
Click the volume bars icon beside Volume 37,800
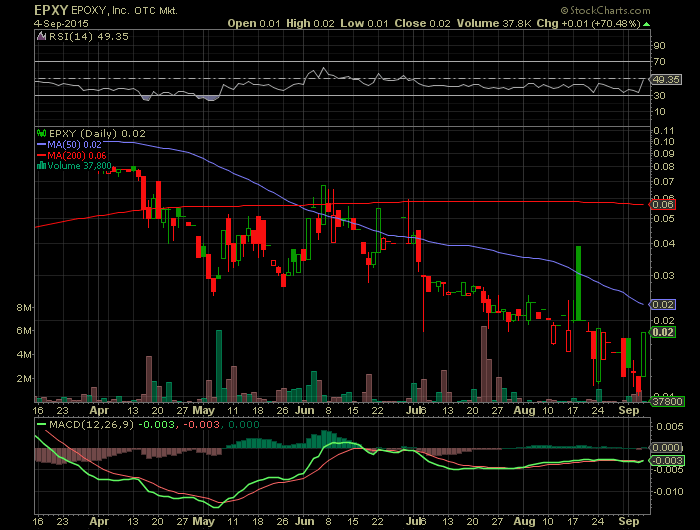[x=42, y=166]
